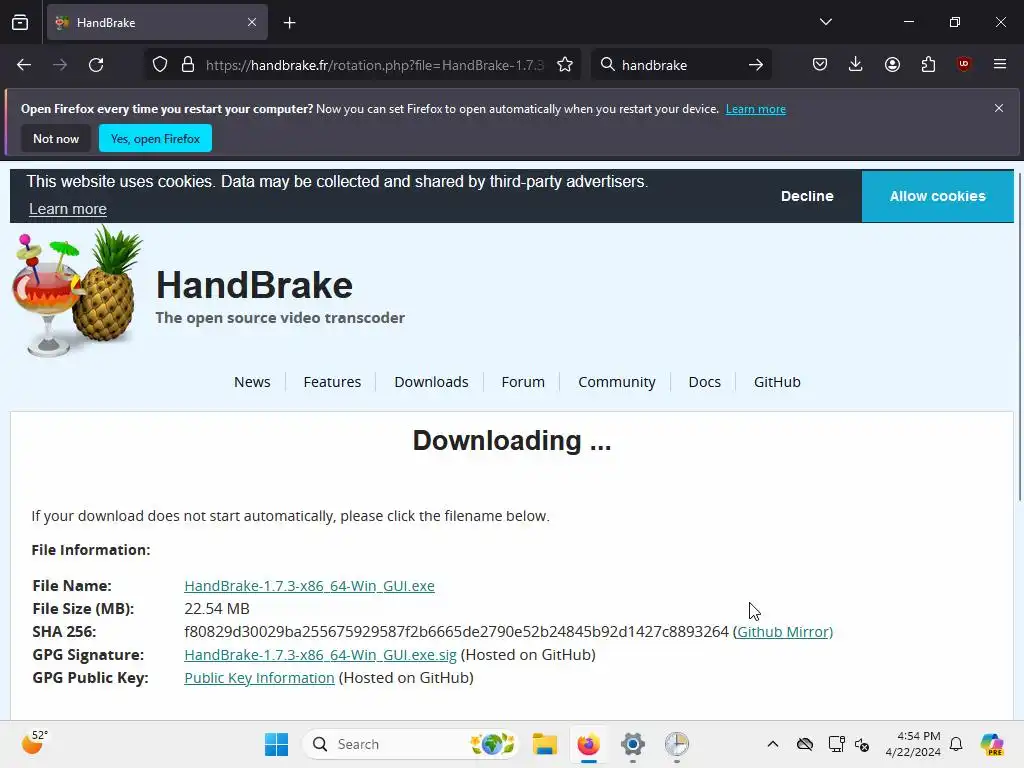Expand the list all tabs chevron
The image size is (1024, 768).
pos(825,22)
